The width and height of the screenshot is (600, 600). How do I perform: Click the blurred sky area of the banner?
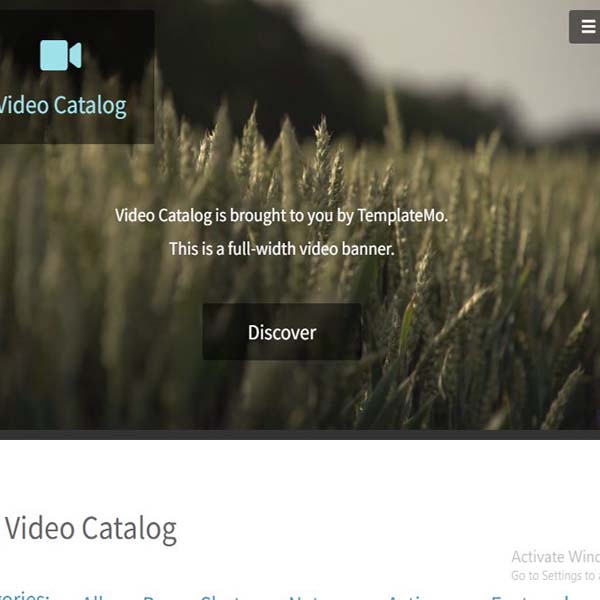tap(440, 46)
